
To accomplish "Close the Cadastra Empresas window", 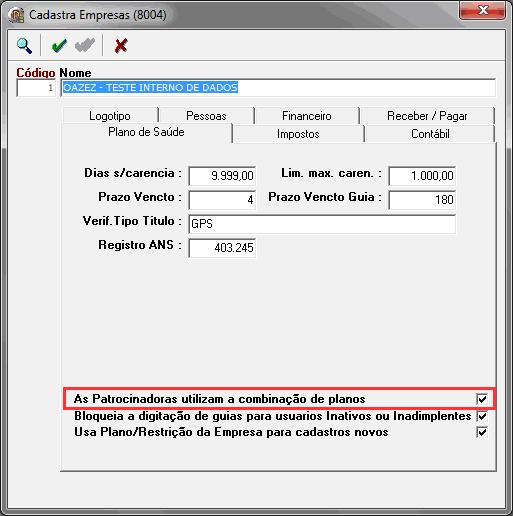I will [x=483, y=10].
